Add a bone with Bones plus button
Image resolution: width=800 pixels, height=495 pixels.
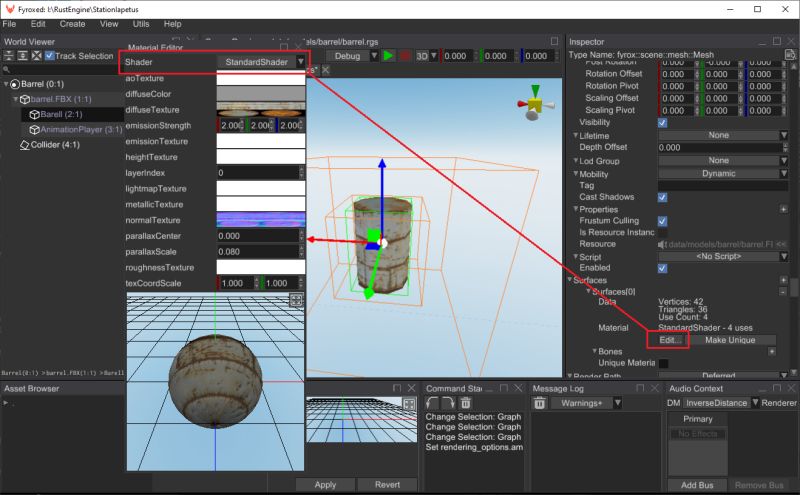coord(771,351)
